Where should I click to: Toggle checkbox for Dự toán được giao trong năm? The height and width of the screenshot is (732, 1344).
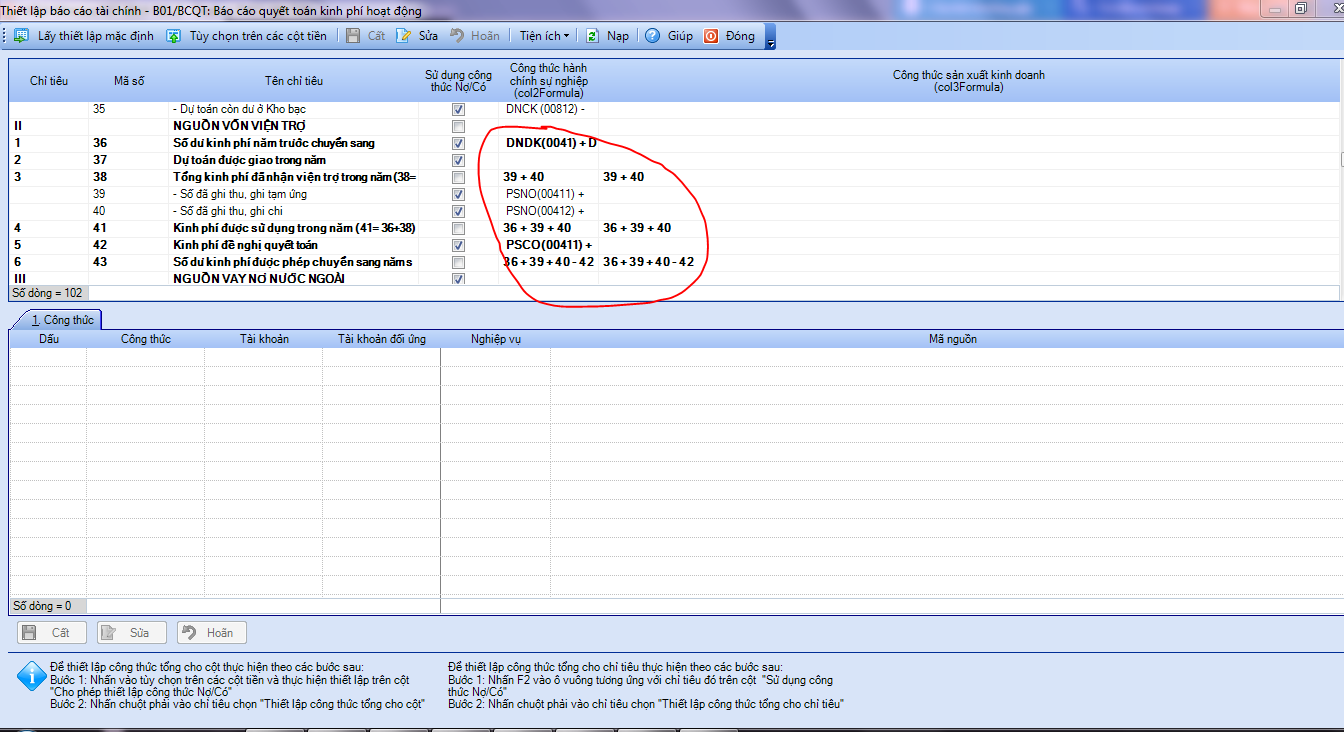pyautogui.click(x=458, y=161)
